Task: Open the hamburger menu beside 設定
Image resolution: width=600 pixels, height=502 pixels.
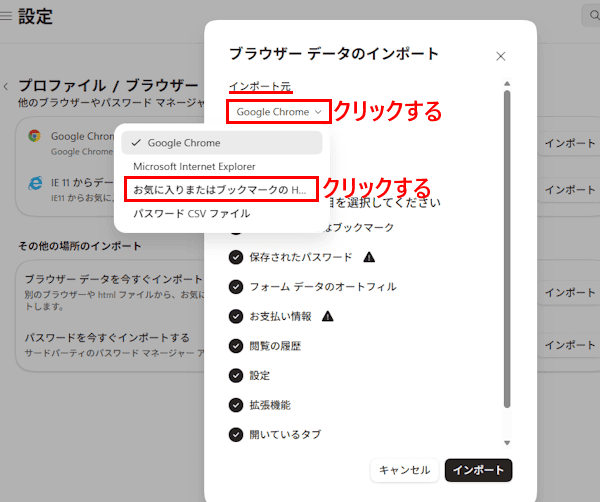Action: coord(6,16)
